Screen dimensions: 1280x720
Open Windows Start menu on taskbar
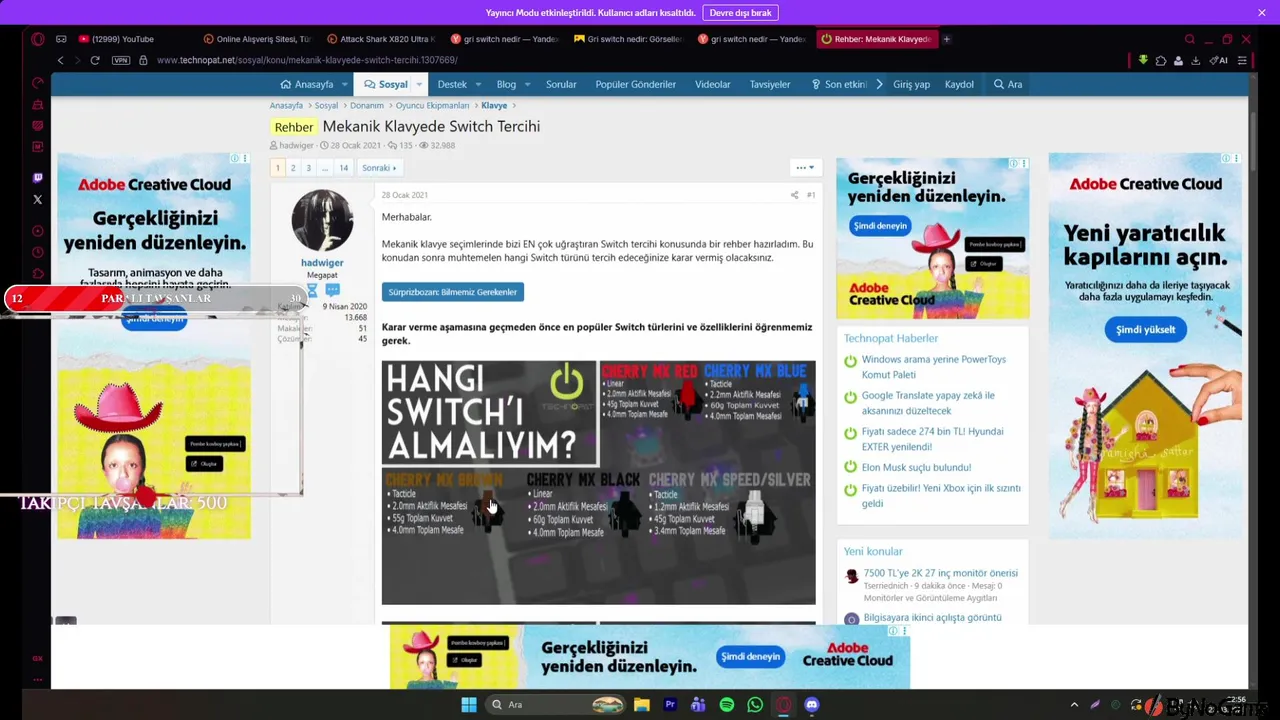[x=468, y=704]
